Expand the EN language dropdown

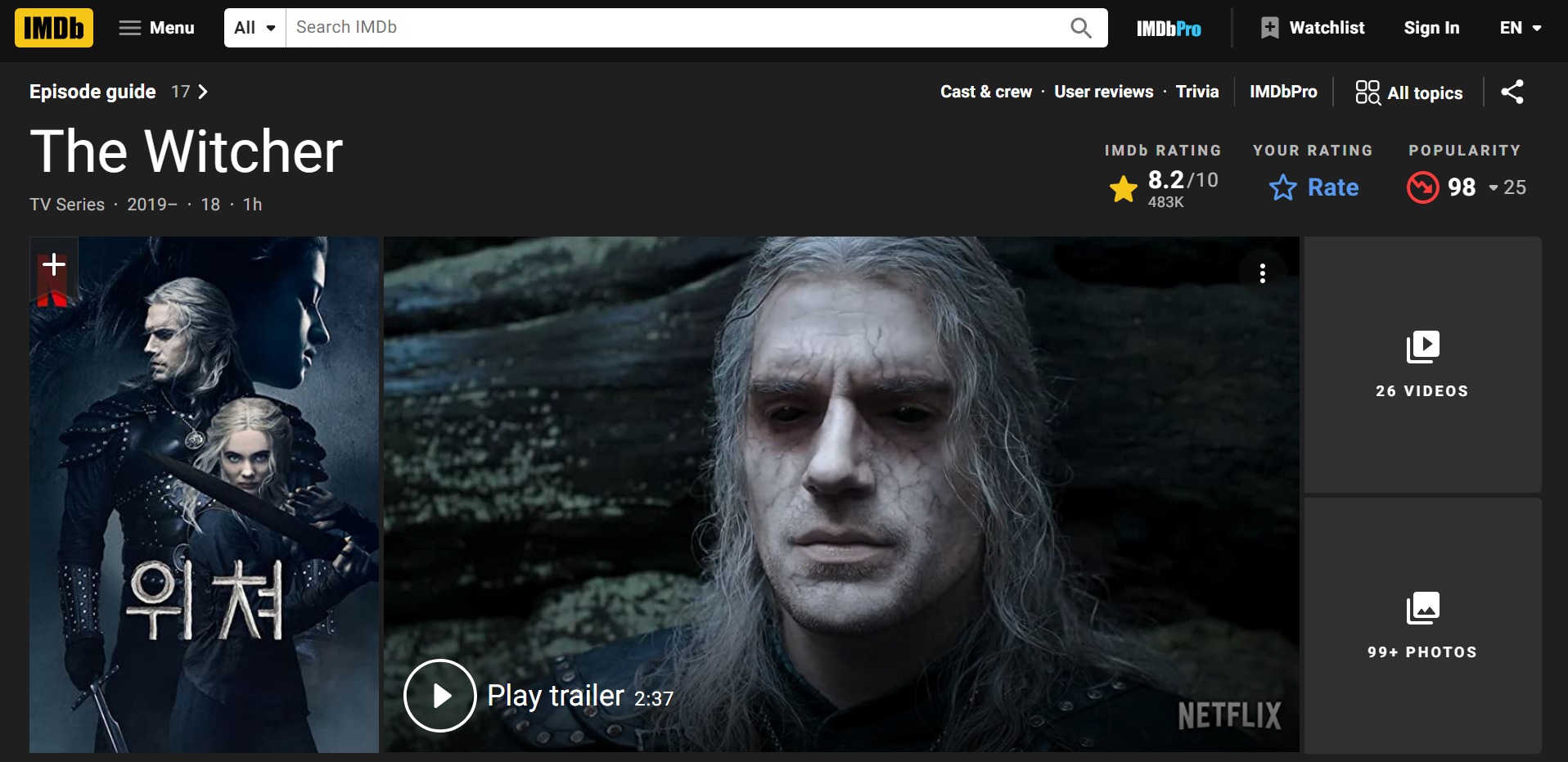[x=1521, y=28]
